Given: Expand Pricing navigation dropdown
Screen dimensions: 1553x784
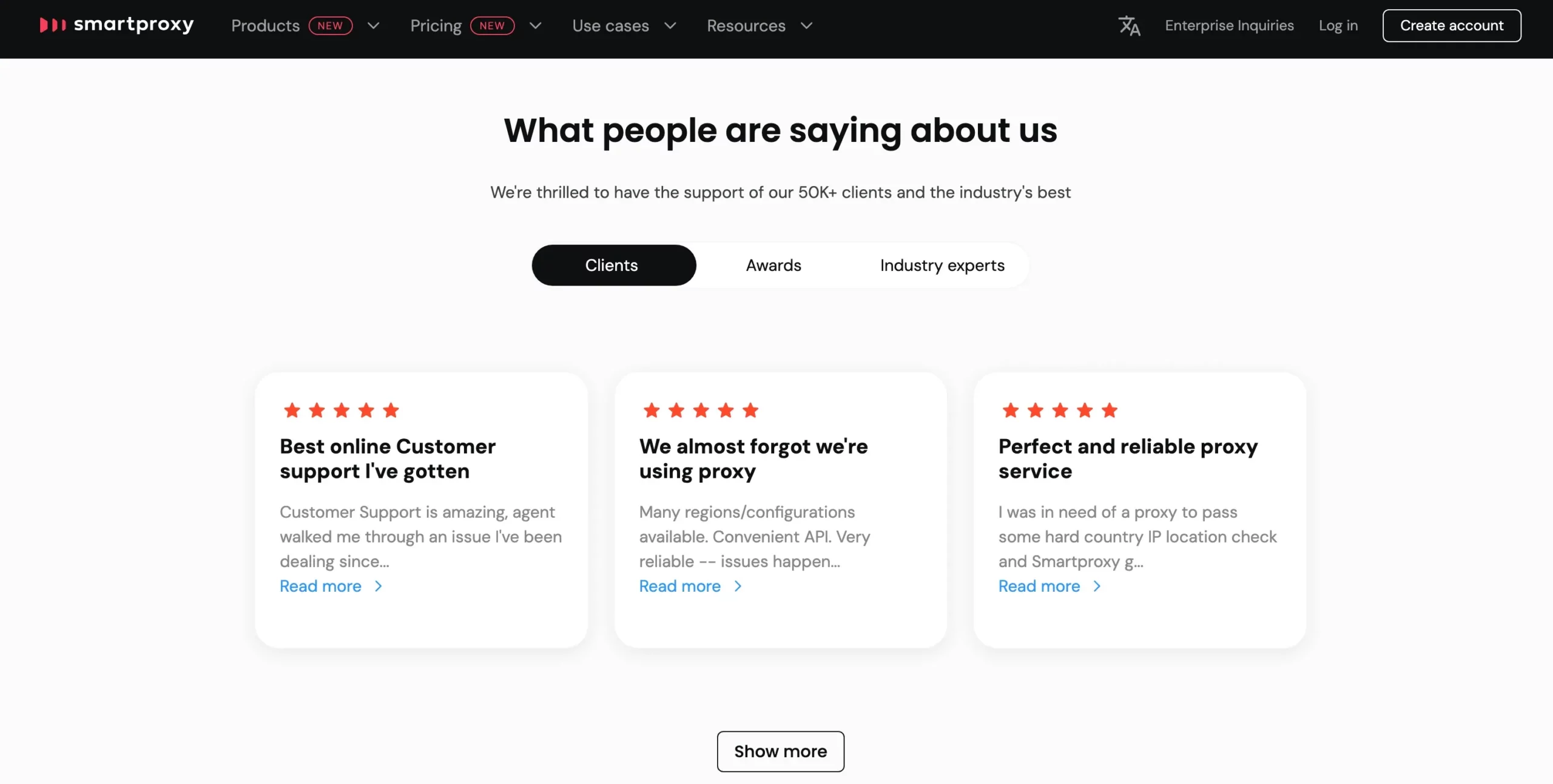Looking at the screenshot, I should pyautogui.click(x=535, y=25).
